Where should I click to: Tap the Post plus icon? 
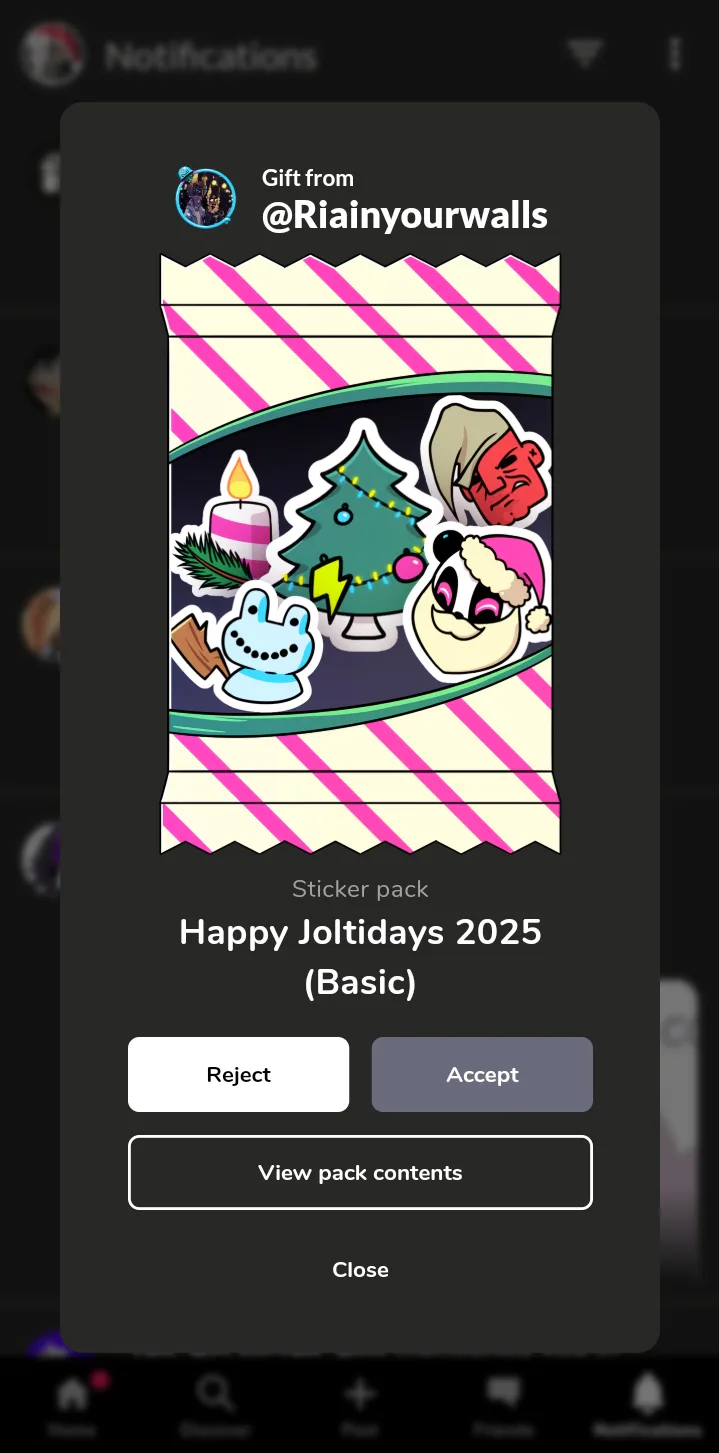tap(360, 1402)
